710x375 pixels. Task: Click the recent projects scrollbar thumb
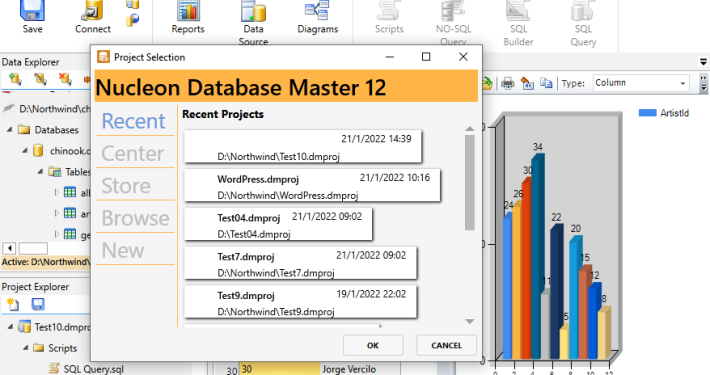pos(470,183)
